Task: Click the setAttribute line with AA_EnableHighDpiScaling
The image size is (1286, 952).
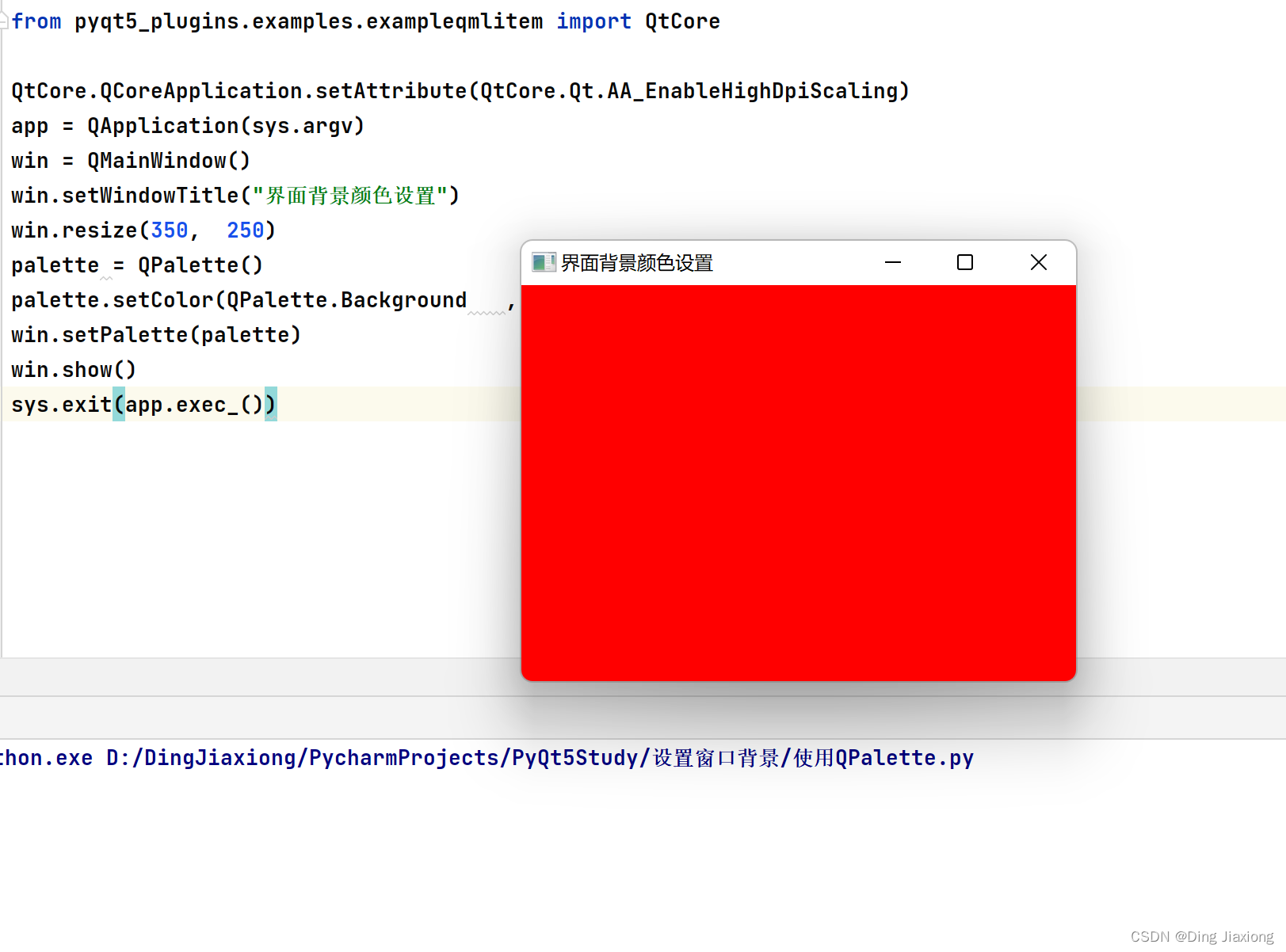Action: (x=460, y=91)
